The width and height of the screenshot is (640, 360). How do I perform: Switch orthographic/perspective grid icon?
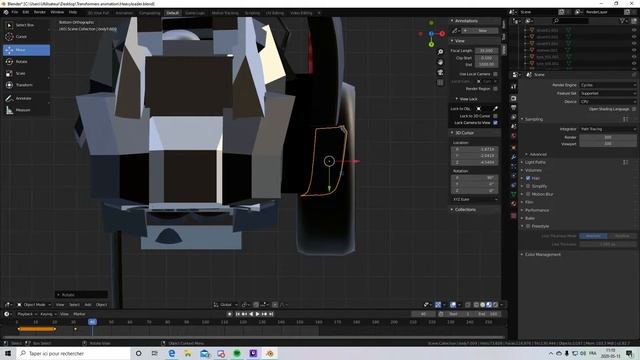point(440,82)
